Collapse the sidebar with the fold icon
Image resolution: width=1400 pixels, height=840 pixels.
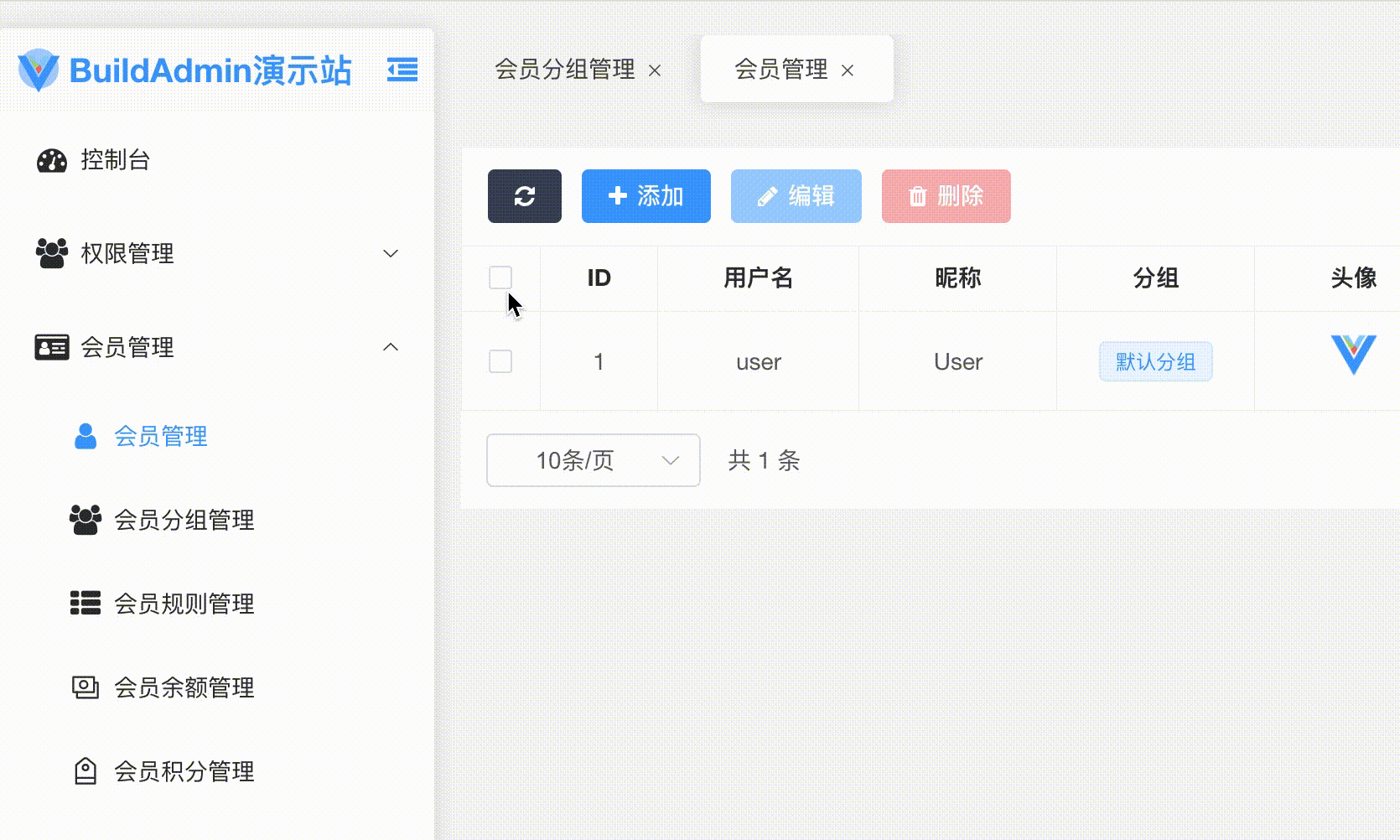click(402, 70)
